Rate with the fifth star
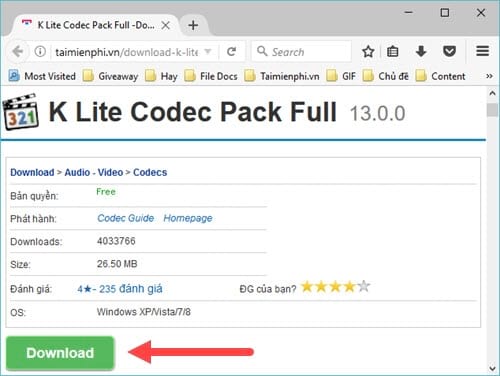Viewport: 500px width, 376px height. tap(364, 286)
